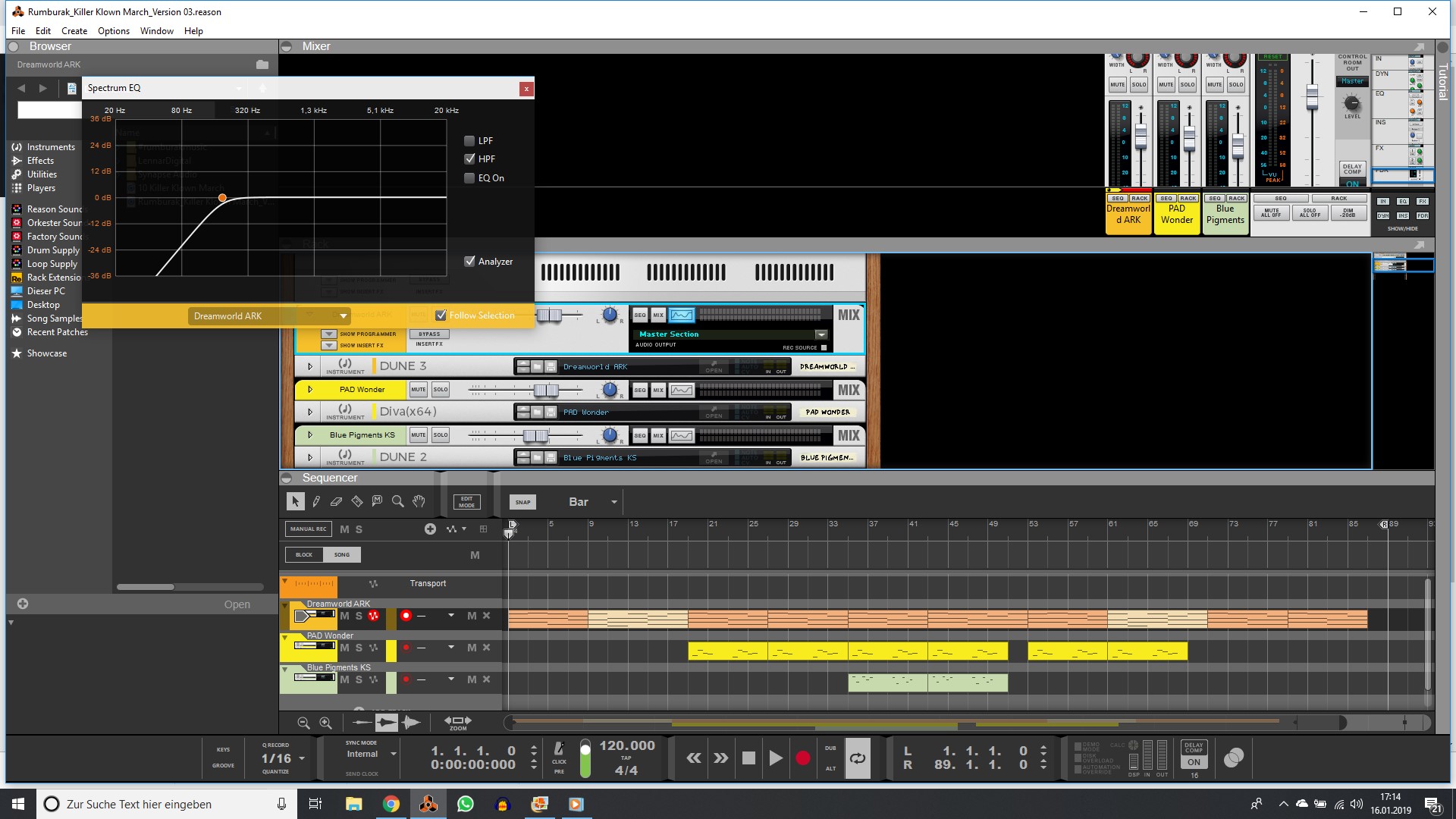Viewport: 1456px width, 819px height.
Task: Open the Window menu
Action: (157, 31)
